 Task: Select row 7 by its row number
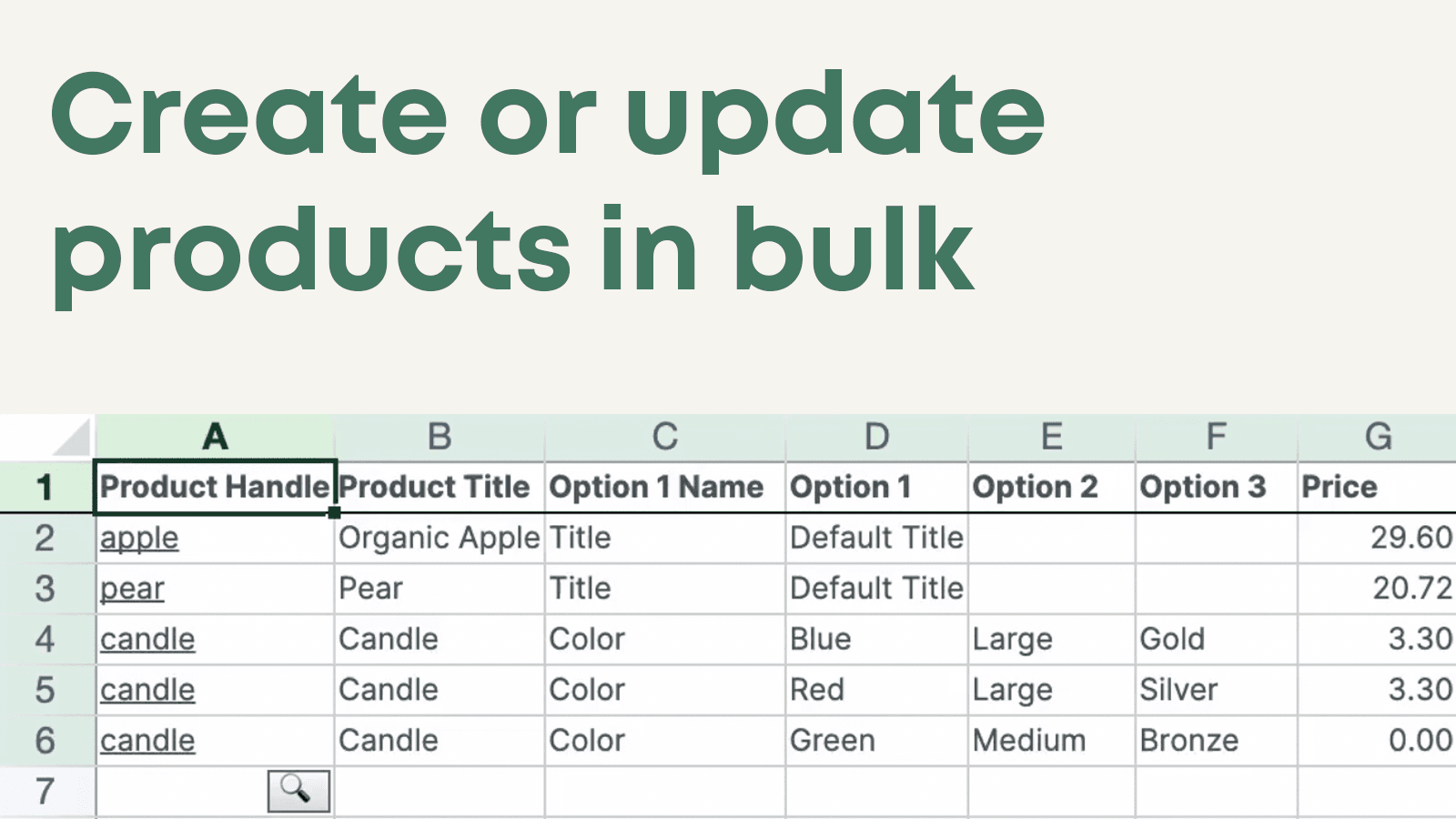(x=45, y=790)
